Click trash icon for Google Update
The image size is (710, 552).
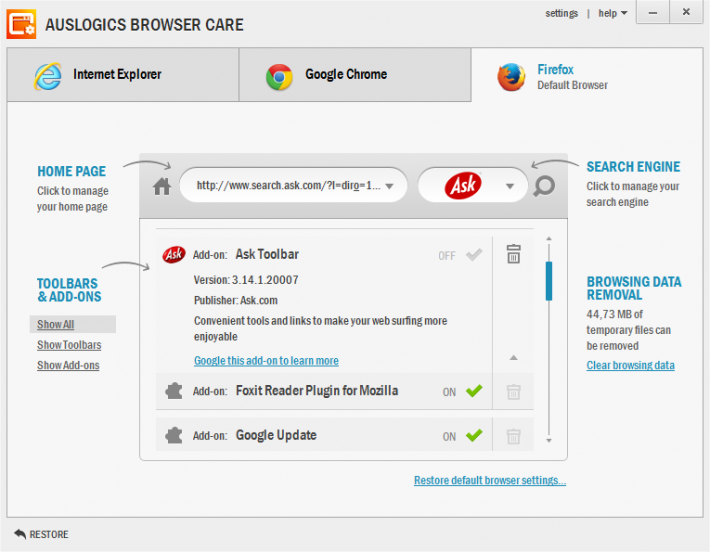[x=513, y=437]
